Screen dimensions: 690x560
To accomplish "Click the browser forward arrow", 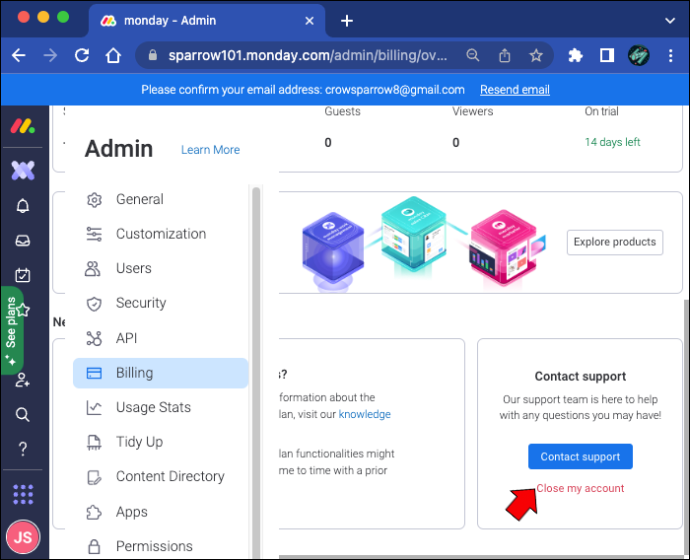I will 50,55.
